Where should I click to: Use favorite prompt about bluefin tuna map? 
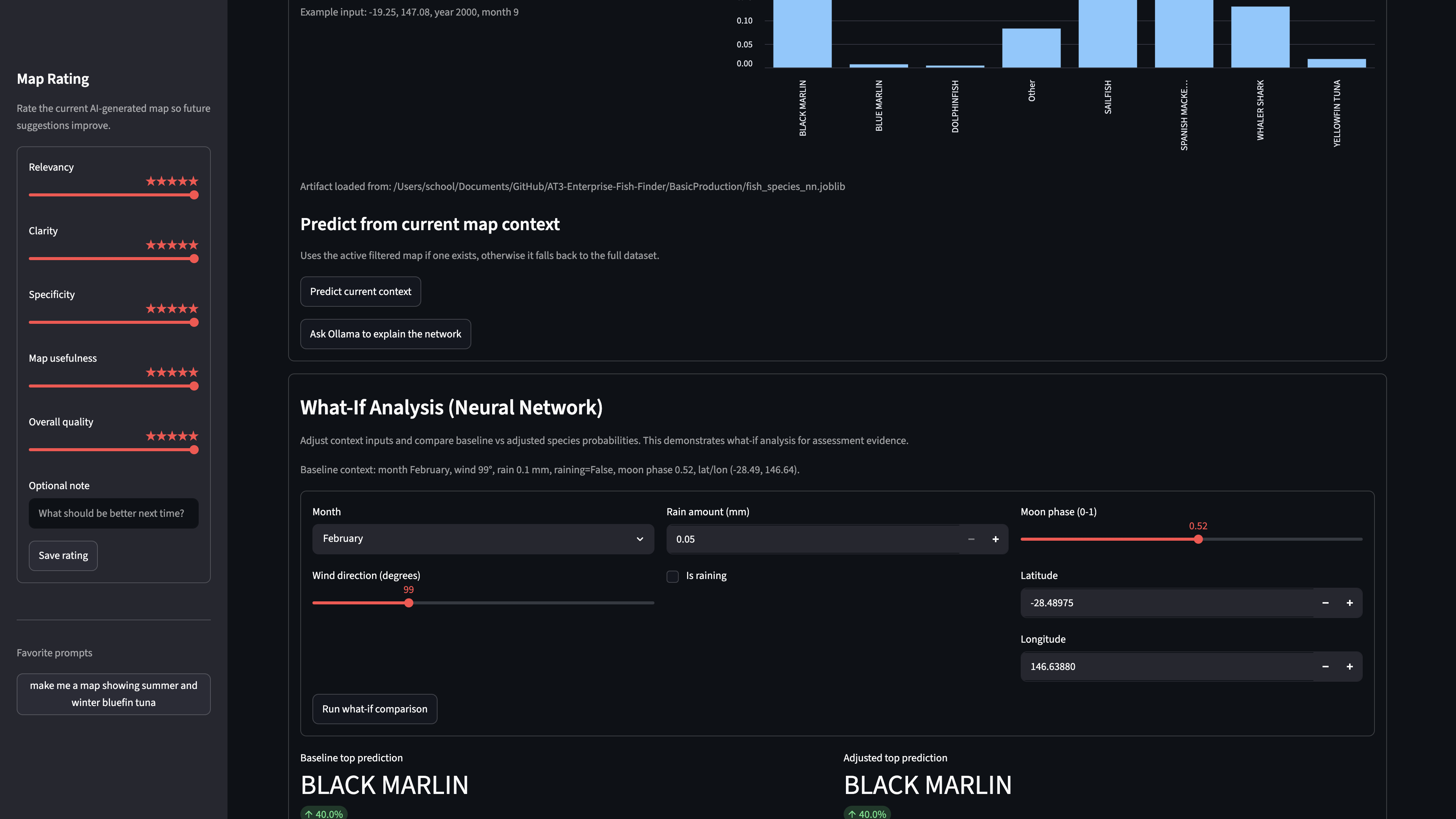[x=113, y=694]
